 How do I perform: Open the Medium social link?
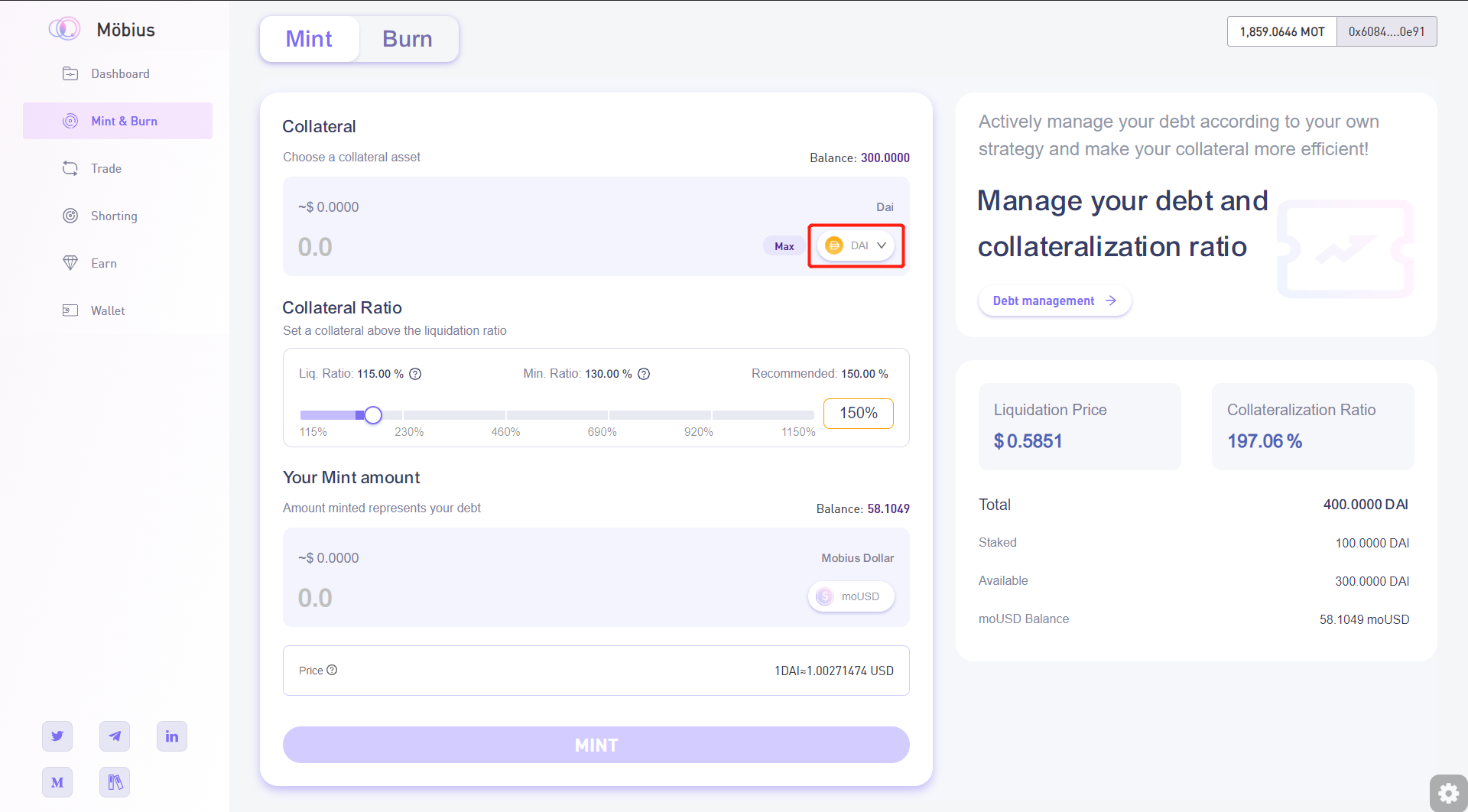(x=57, y=782)
